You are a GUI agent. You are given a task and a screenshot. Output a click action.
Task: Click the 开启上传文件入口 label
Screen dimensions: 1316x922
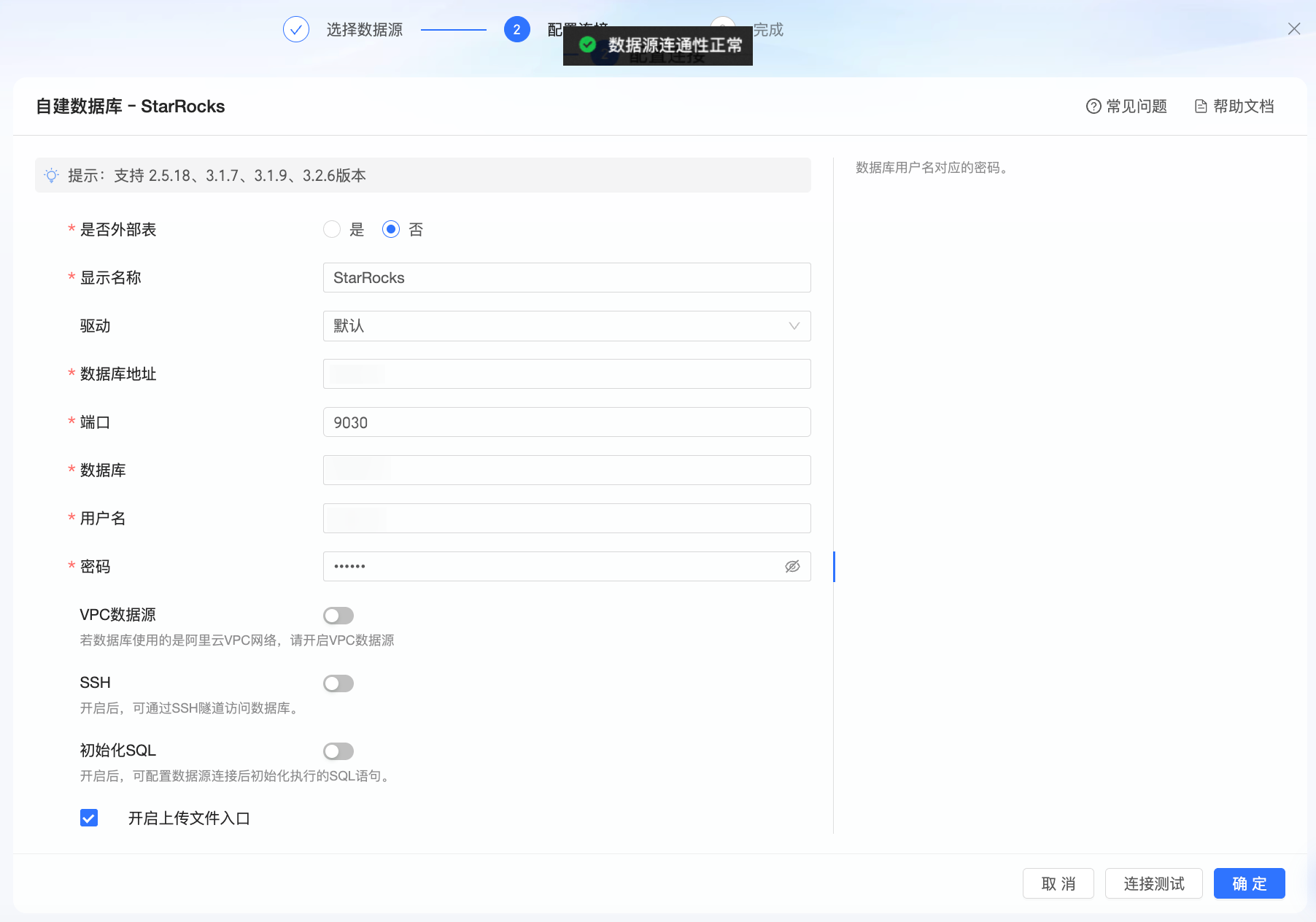189,818
